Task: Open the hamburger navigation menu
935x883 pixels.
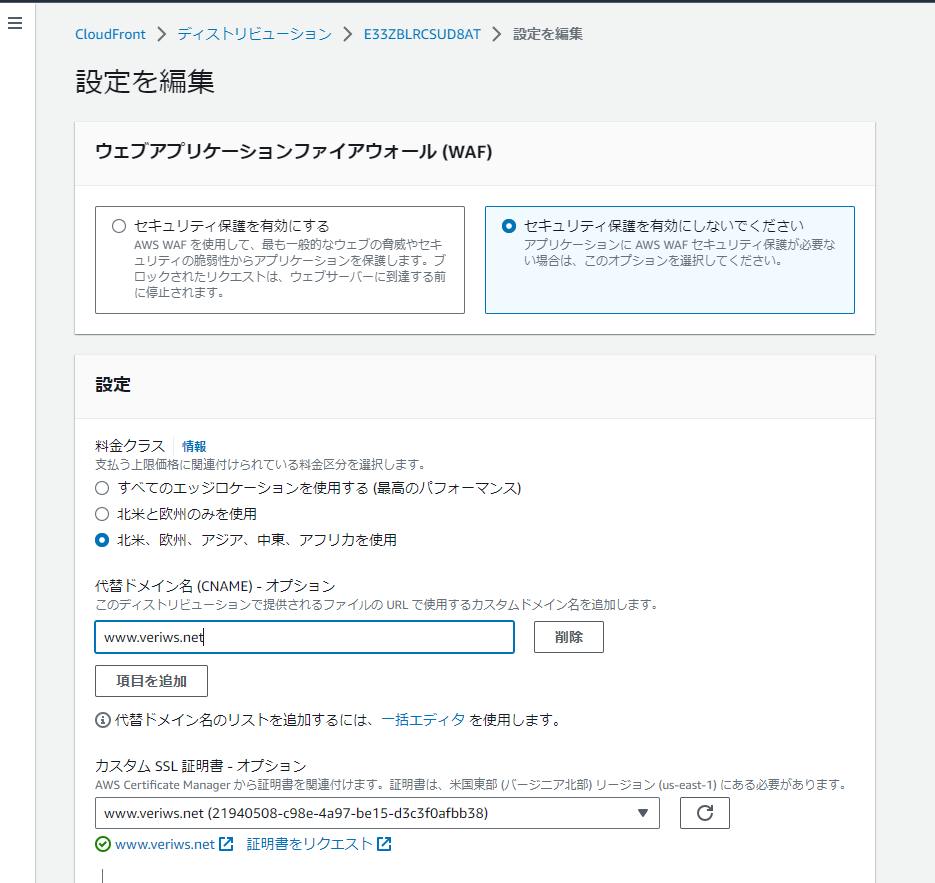Action: pos(15,23)
